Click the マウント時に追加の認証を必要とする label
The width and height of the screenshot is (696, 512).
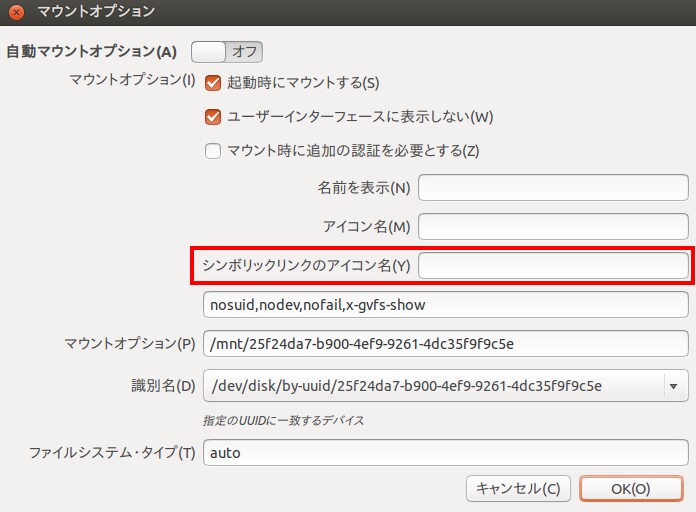353,151
